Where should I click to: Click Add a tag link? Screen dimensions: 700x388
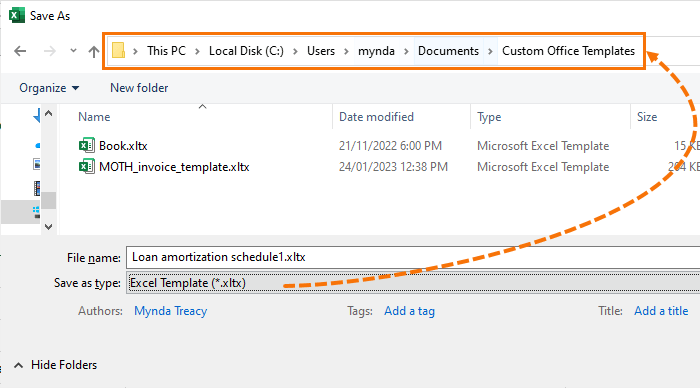[x=409, y=311]
